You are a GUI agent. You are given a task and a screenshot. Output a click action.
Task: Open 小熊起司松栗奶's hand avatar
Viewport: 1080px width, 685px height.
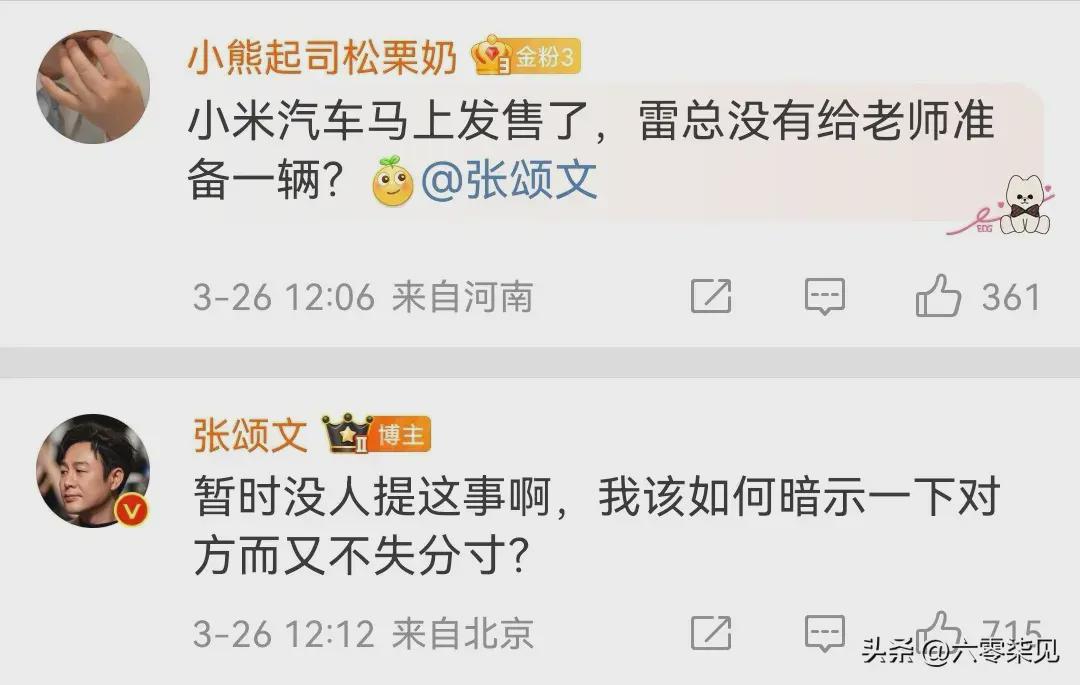point(93,87)
